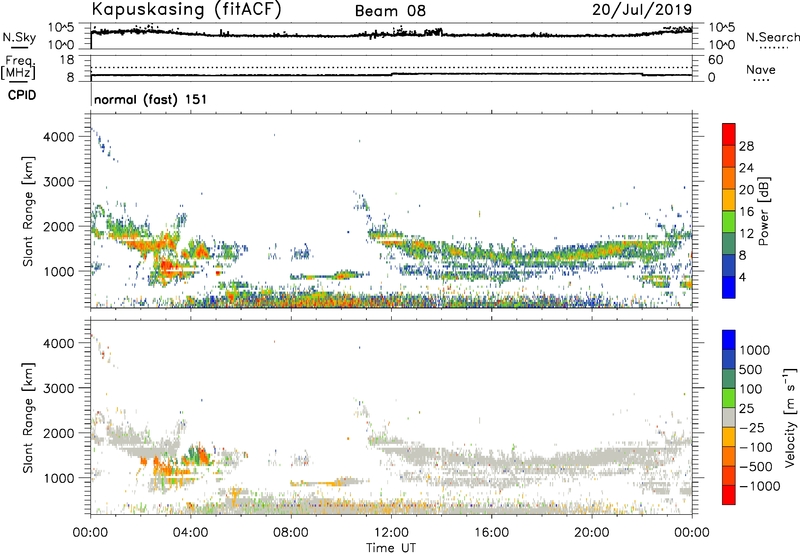
Task: Select the CPID row label
Action: click(22, 95)
